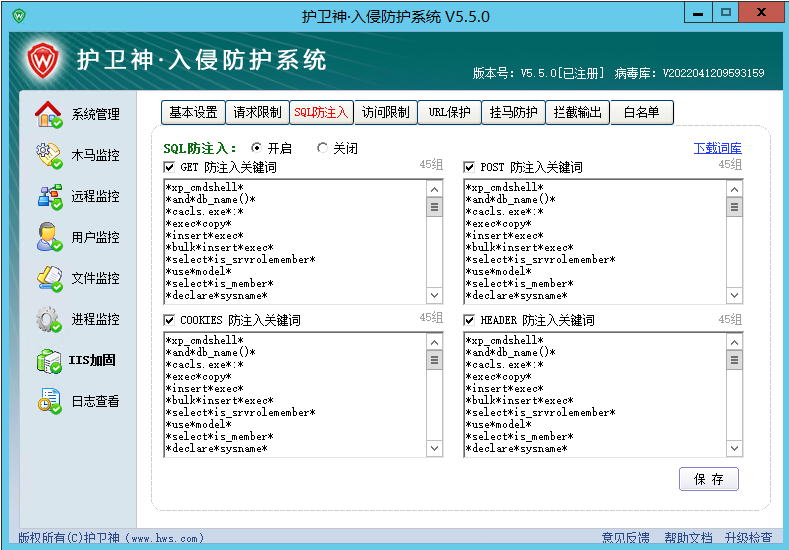The image size is (789, 550).
Task: Open the 下载词库 link
Action: tap(717, 148)
